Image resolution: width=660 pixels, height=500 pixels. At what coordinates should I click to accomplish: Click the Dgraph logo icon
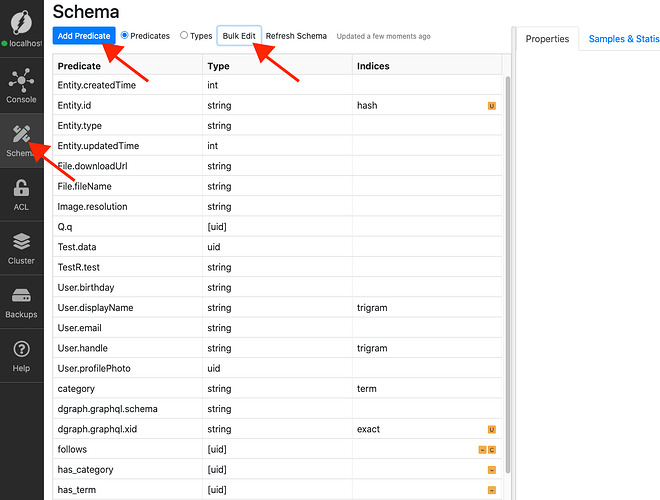click(21, 22)
